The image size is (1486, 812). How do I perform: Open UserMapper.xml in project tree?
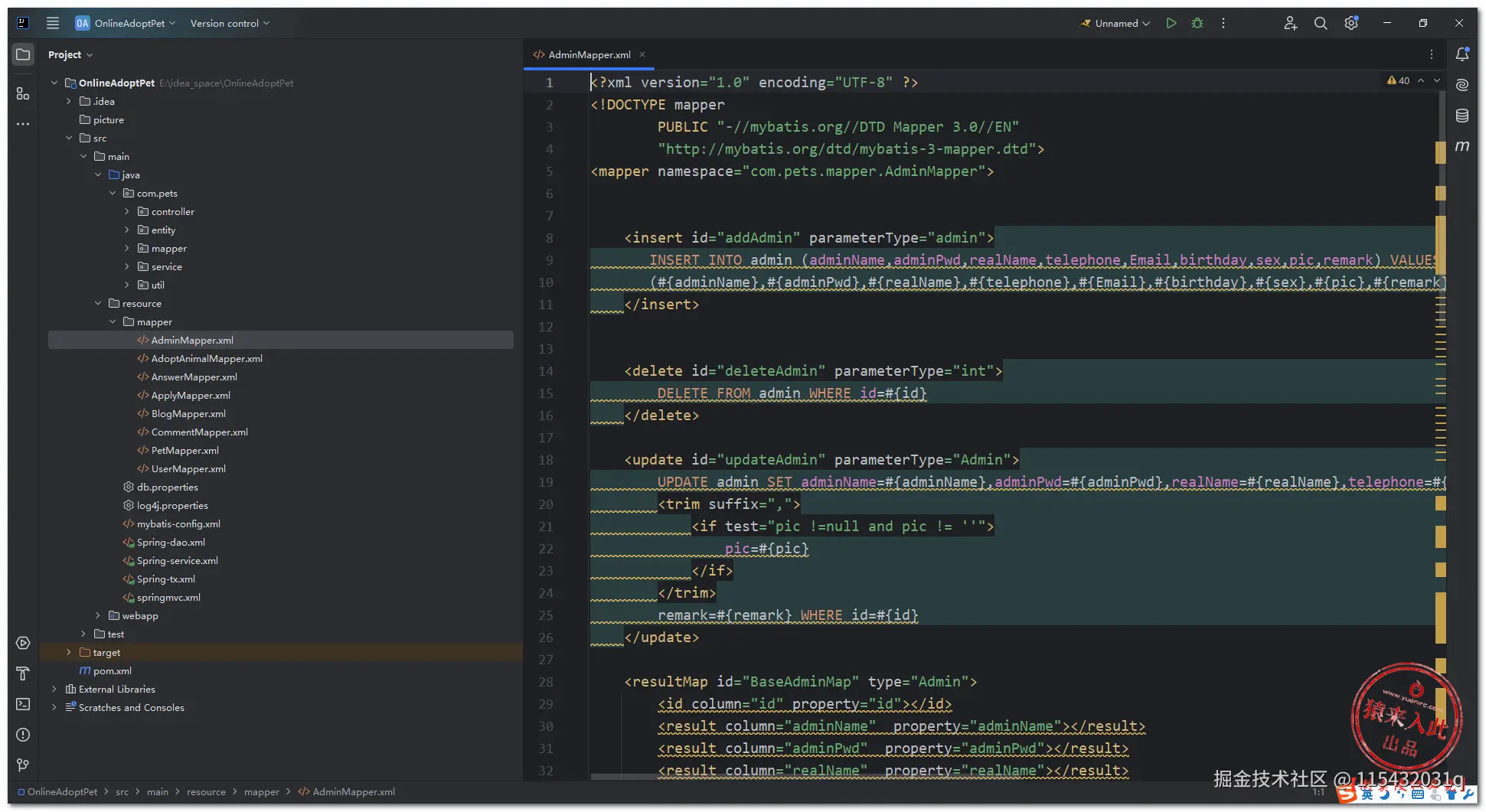[x=188, y=468]
